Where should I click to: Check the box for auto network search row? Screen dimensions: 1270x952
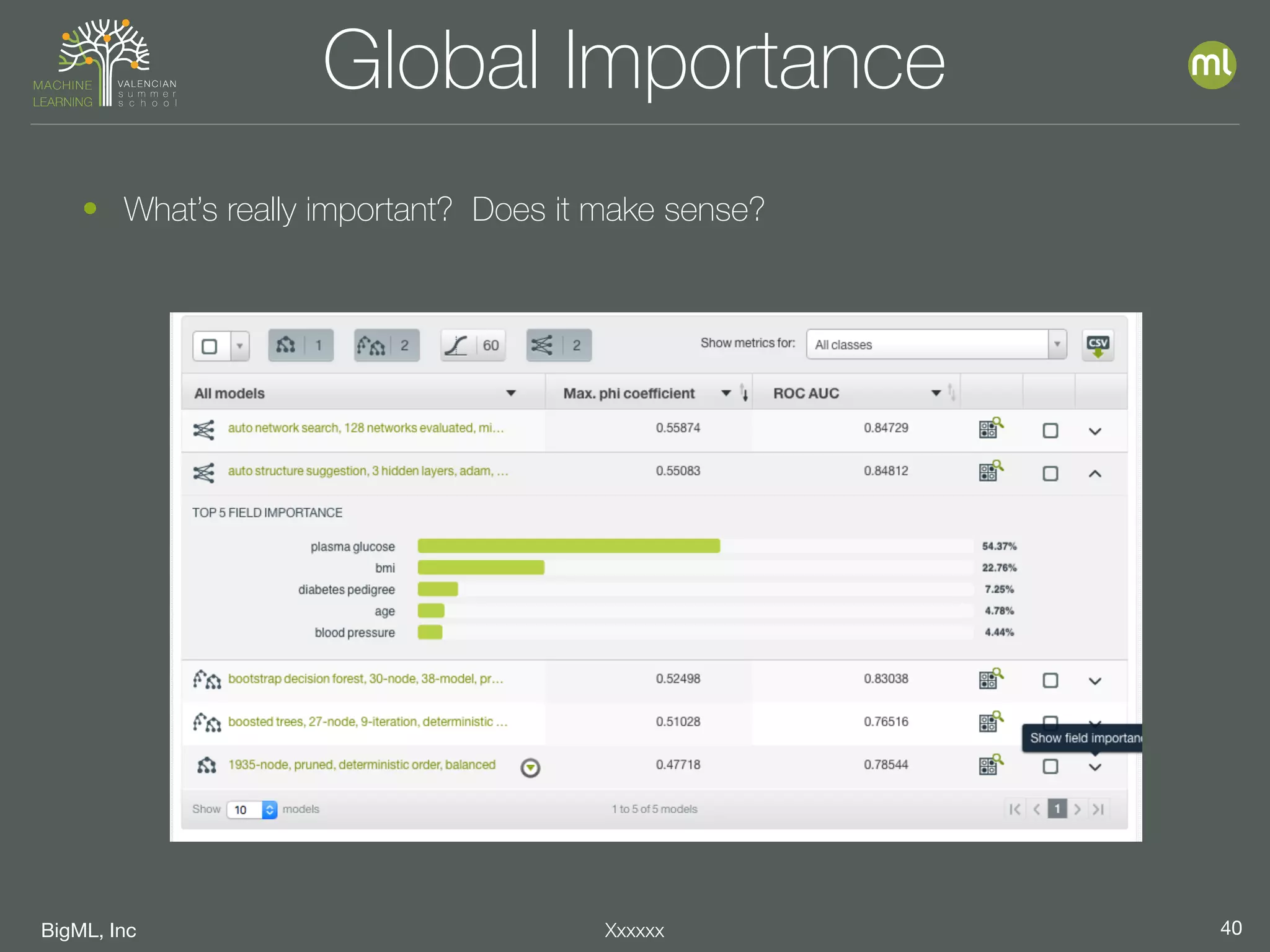(x=1050, y=430)
